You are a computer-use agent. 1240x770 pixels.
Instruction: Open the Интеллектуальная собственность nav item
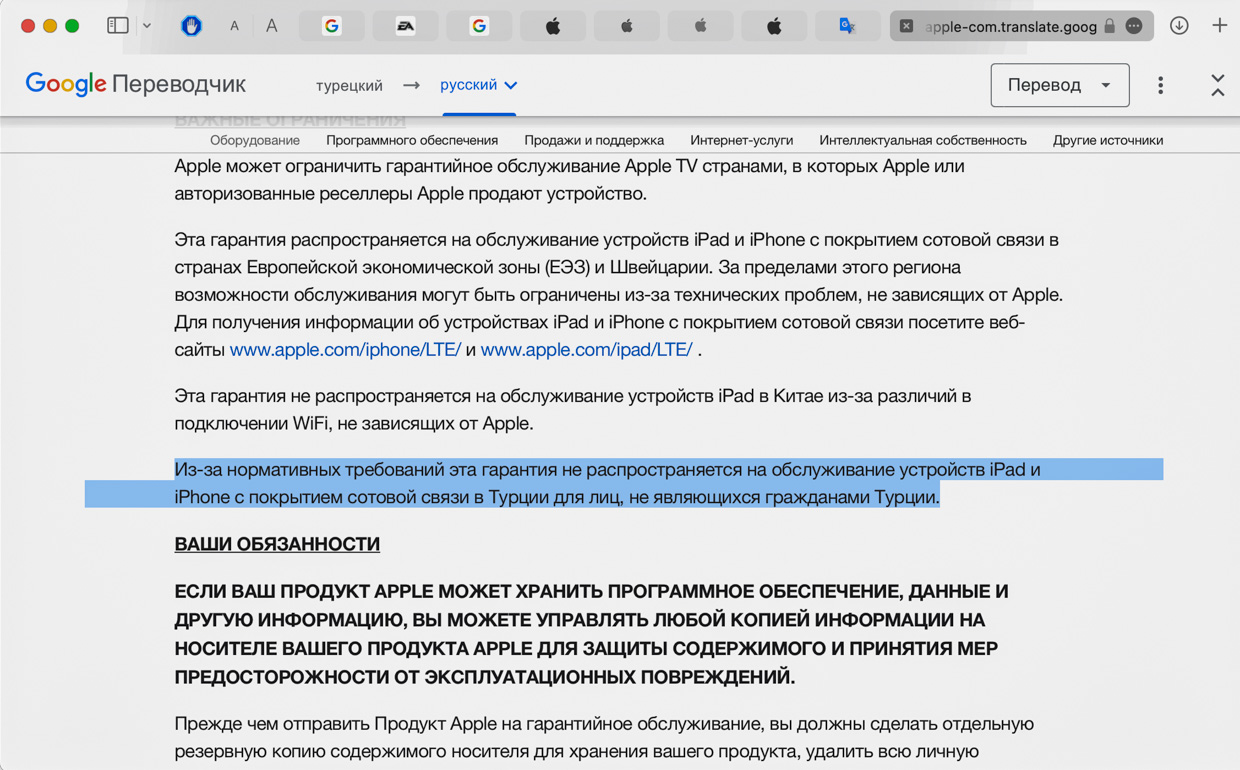[x=923, y=140]
